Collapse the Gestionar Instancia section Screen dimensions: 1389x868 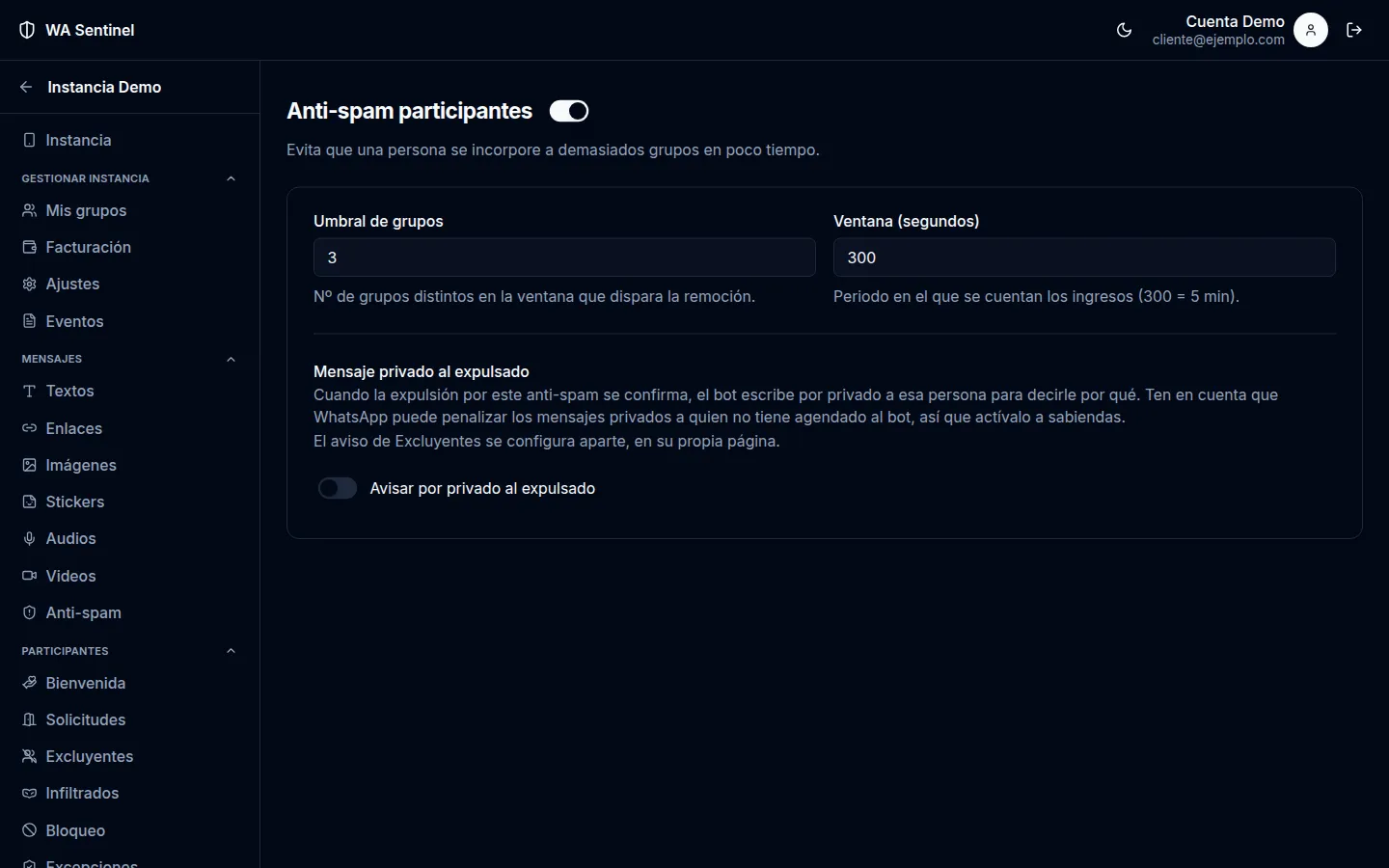231,178
